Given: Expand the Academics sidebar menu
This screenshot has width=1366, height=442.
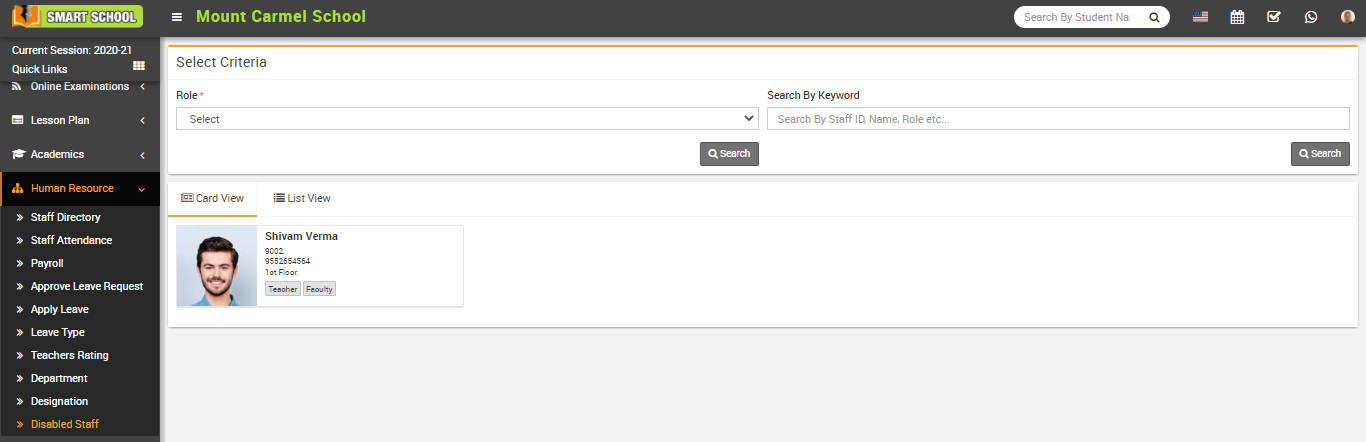Looking at the screenshot, I should tap(79, 154).
